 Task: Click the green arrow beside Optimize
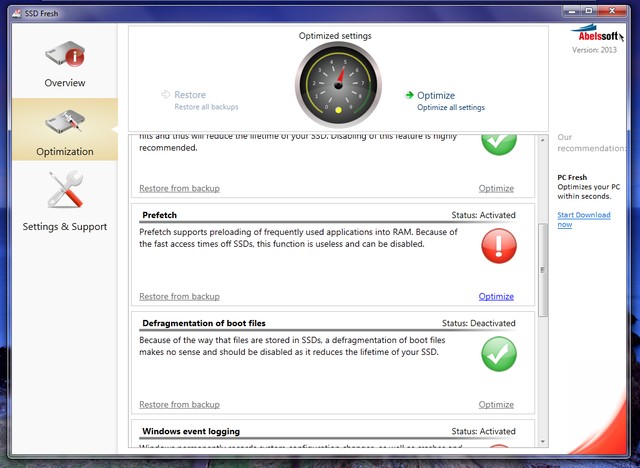[409, 95]
